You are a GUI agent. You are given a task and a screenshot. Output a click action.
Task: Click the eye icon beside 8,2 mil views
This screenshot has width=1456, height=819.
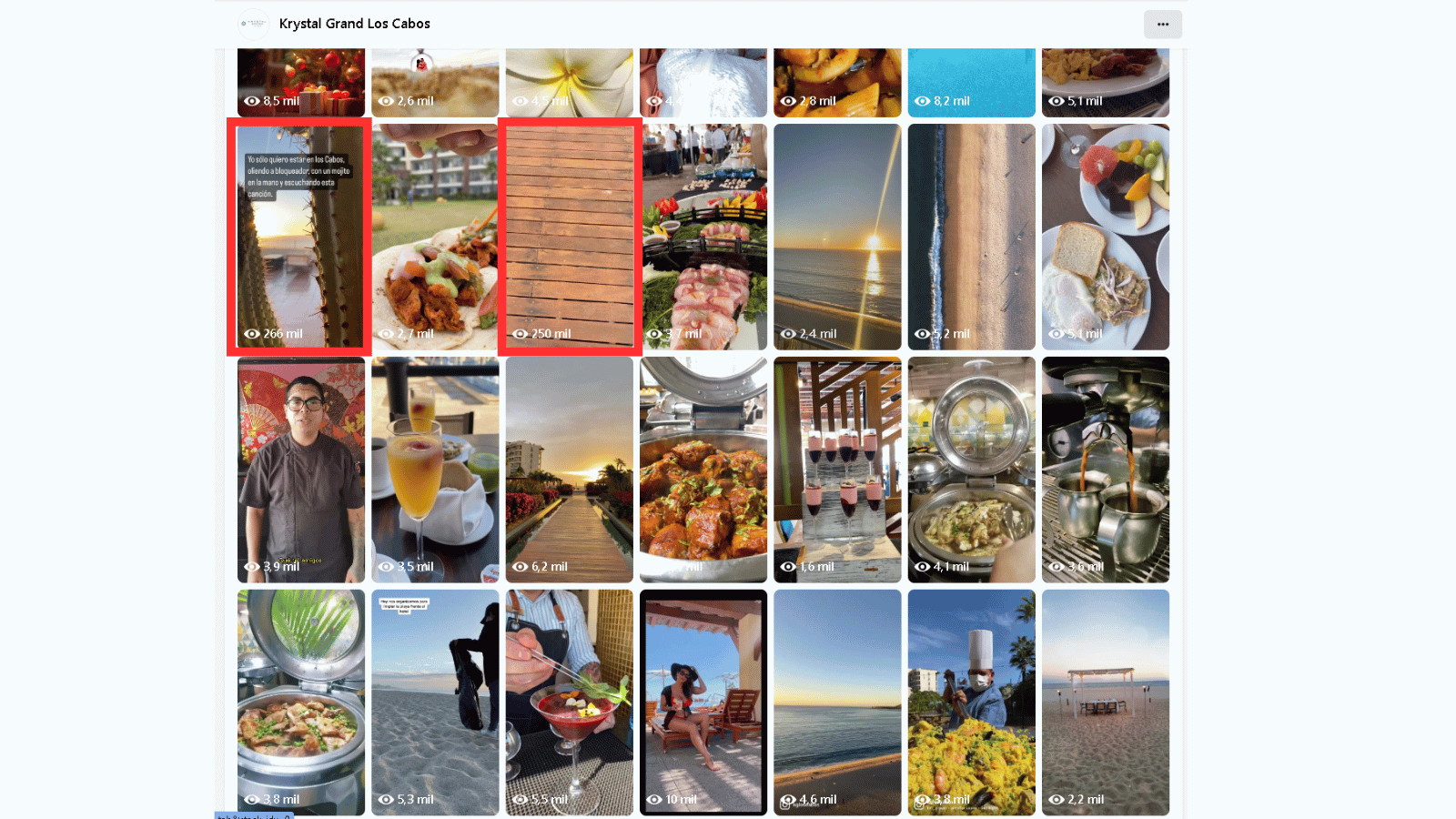(922, 101)
